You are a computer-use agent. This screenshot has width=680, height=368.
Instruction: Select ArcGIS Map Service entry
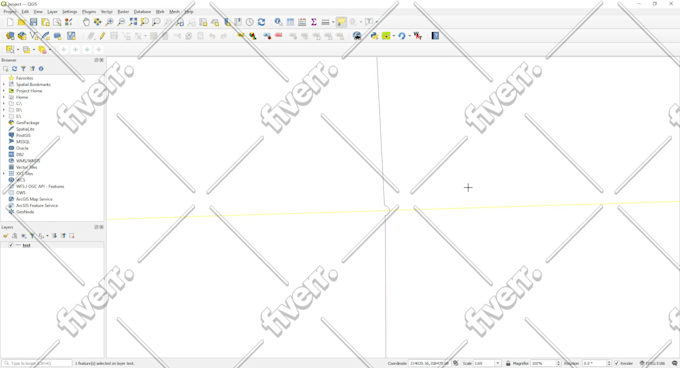(34, 199)
